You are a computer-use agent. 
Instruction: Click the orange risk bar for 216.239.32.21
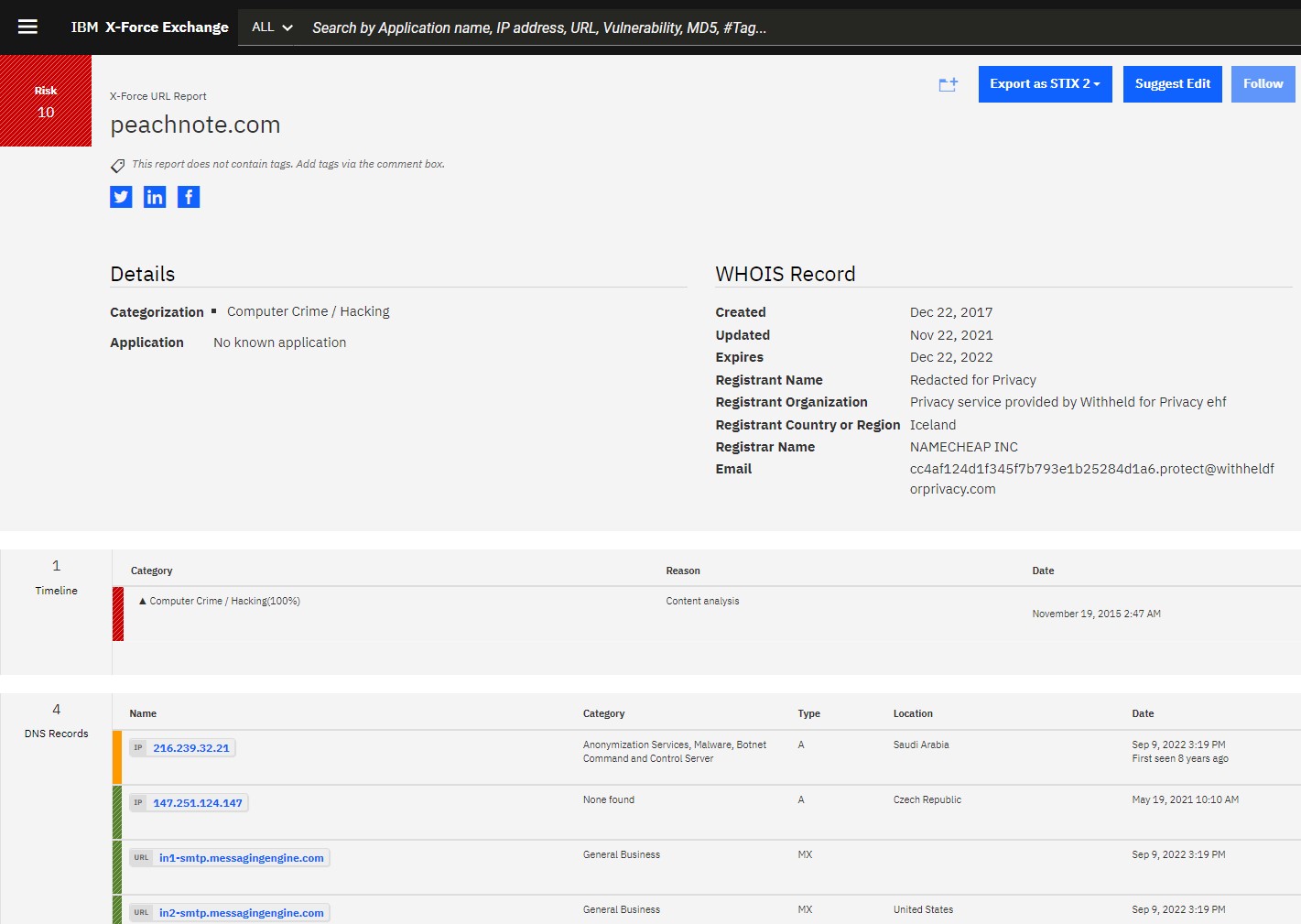coord(117,757)
